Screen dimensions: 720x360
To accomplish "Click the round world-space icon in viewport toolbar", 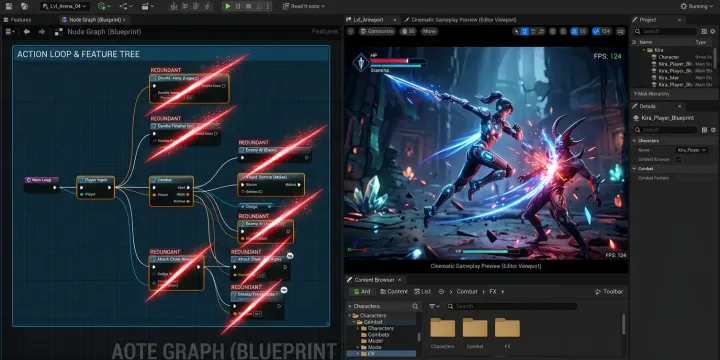I will coord(552,31).
